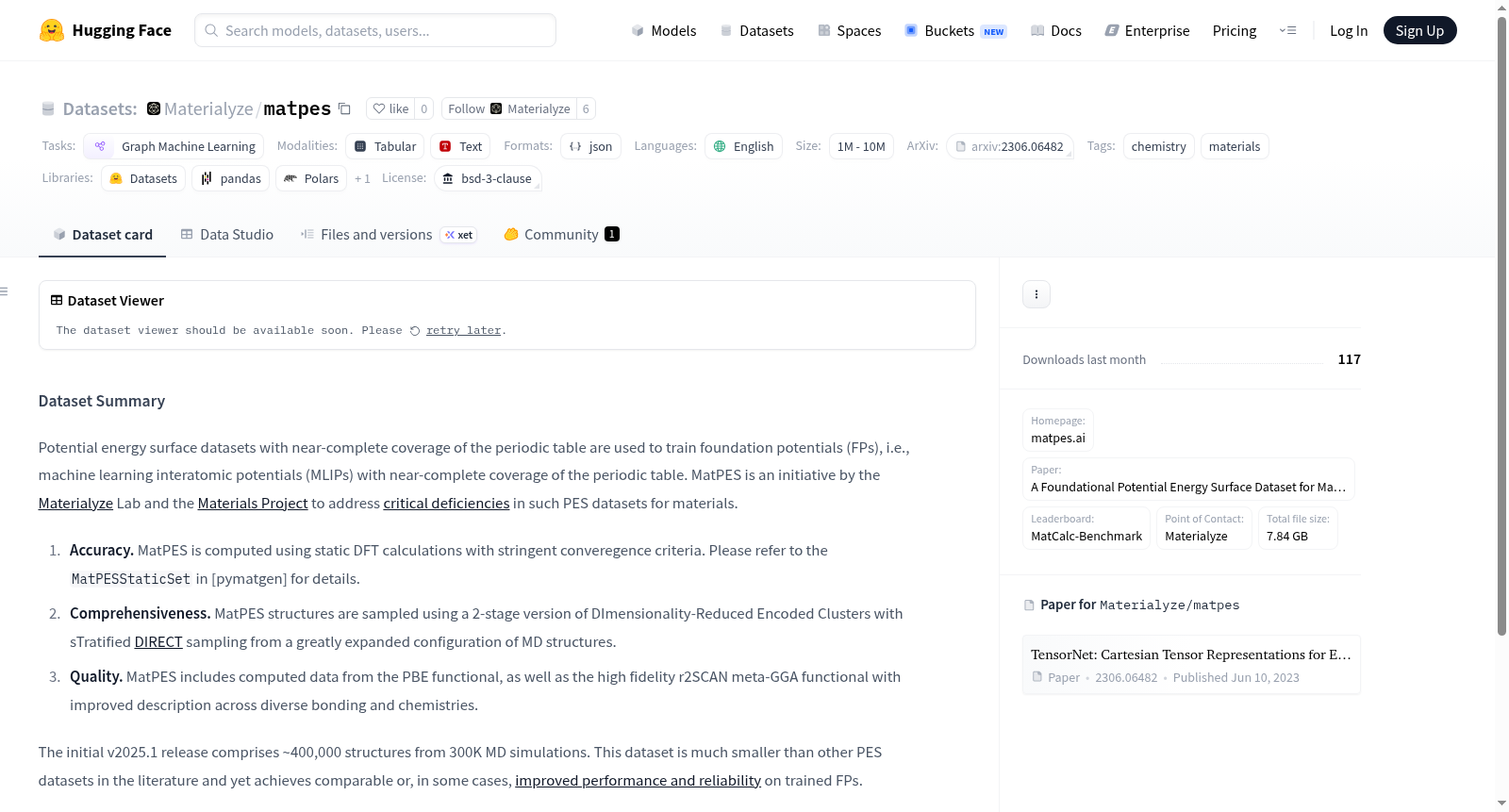Image resolution: width=1509 pixels, height=812 pixels.
Task: Expand the +1 more libraries
Action: (362, 178)
